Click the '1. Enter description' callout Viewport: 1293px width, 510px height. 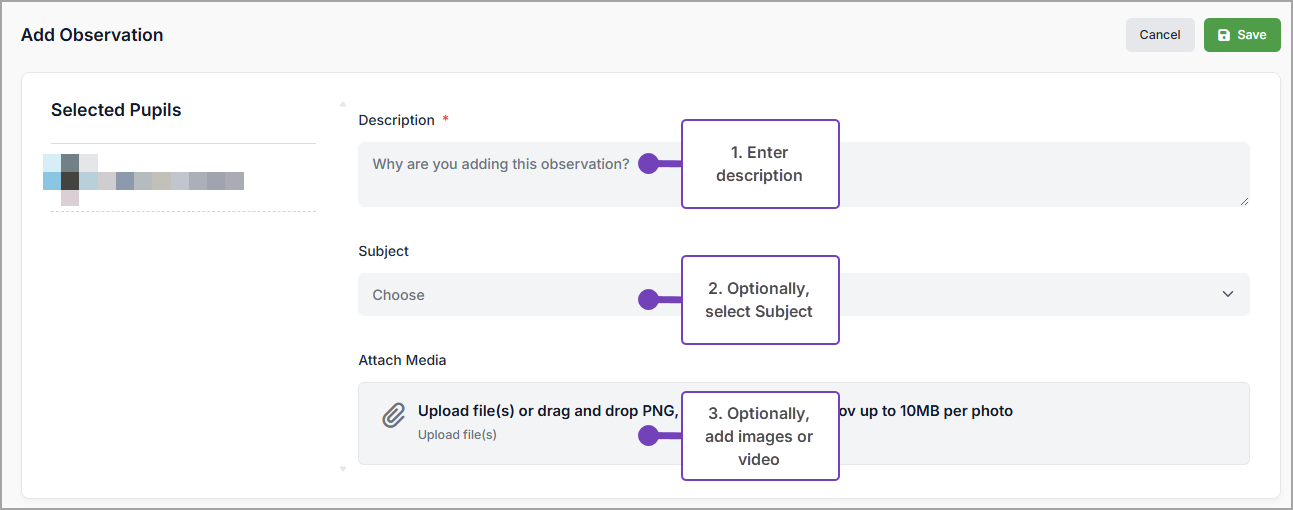coord(760,164)
